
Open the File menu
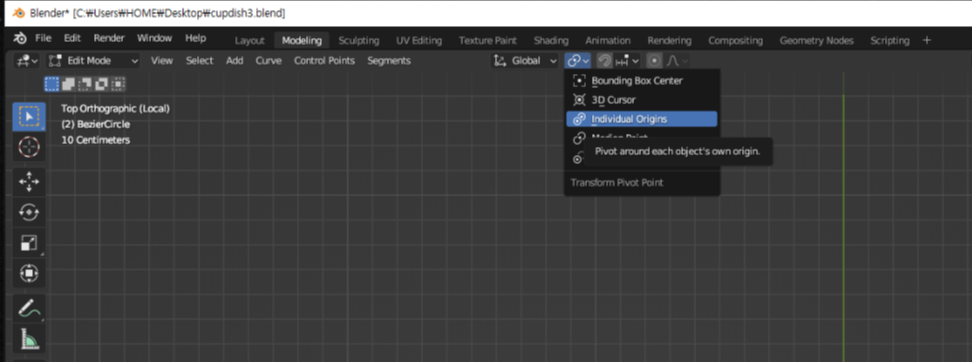pos(43,38)
